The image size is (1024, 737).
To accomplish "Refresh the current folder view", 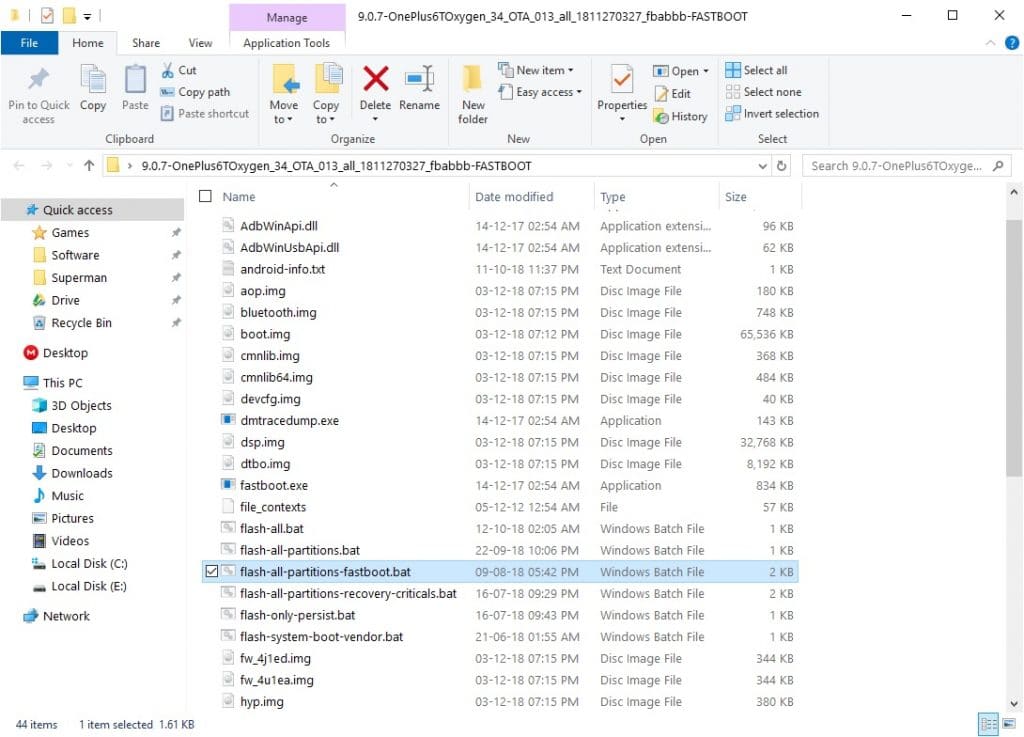I will (x=781, y=166).
